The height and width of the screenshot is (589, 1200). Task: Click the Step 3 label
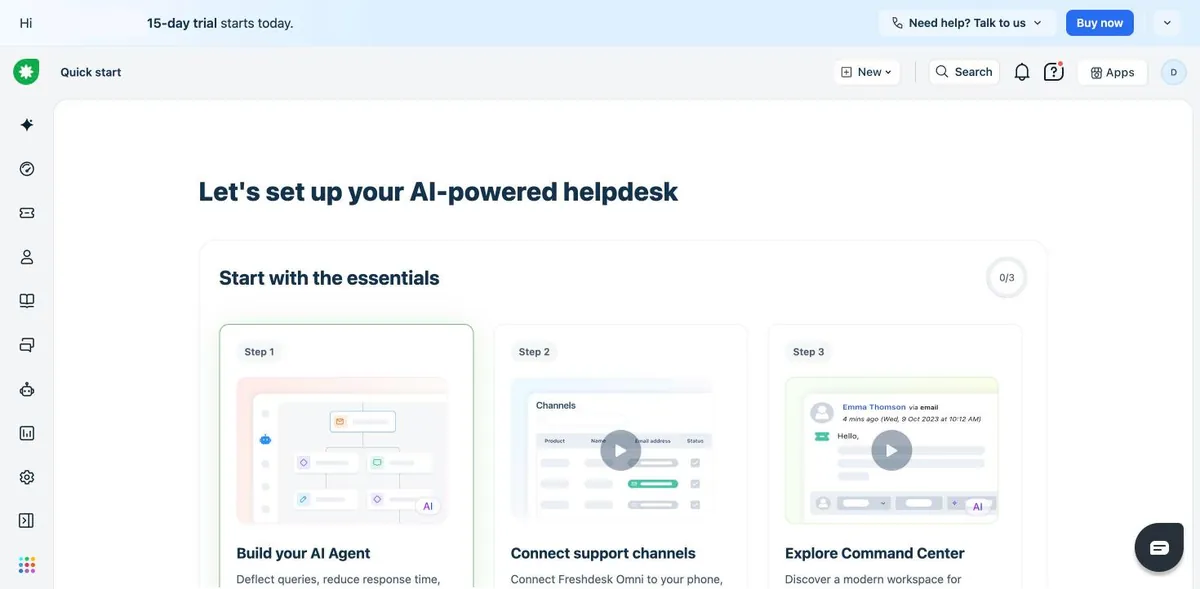click(x=808, y=352)
